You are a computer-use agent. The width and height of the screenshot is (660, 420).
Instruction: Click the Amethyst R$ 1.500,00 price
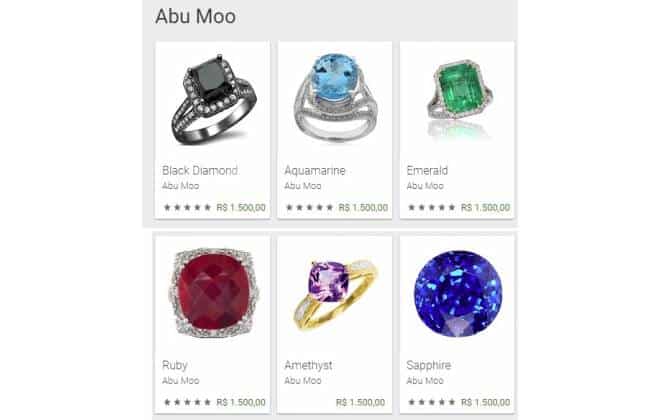click(360, 402)
